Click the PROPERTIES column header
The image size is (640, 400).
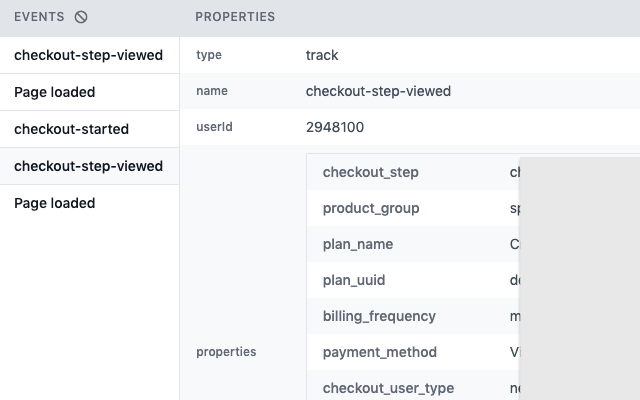coord(235,17)
